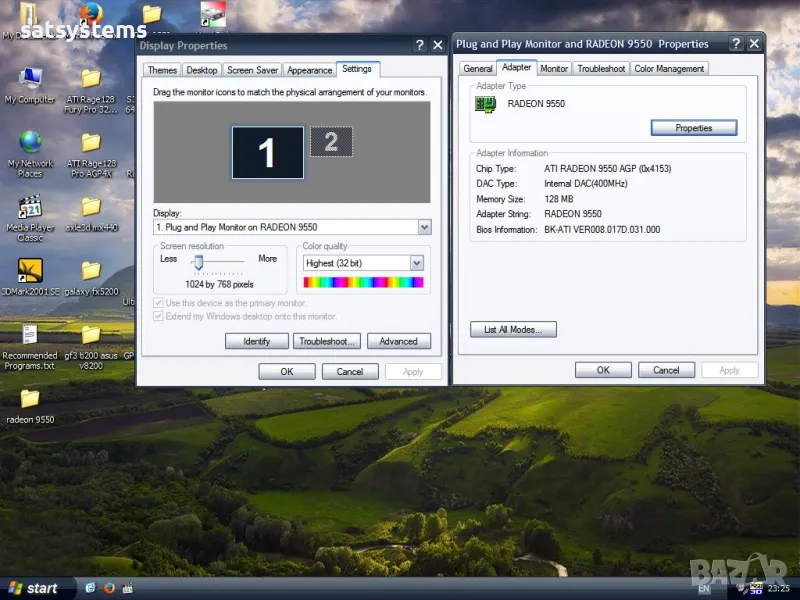The height and width of the screenshot is (600, 800).
Task: Expand the Display monitor dropdown
Action: tap(424, 227)
